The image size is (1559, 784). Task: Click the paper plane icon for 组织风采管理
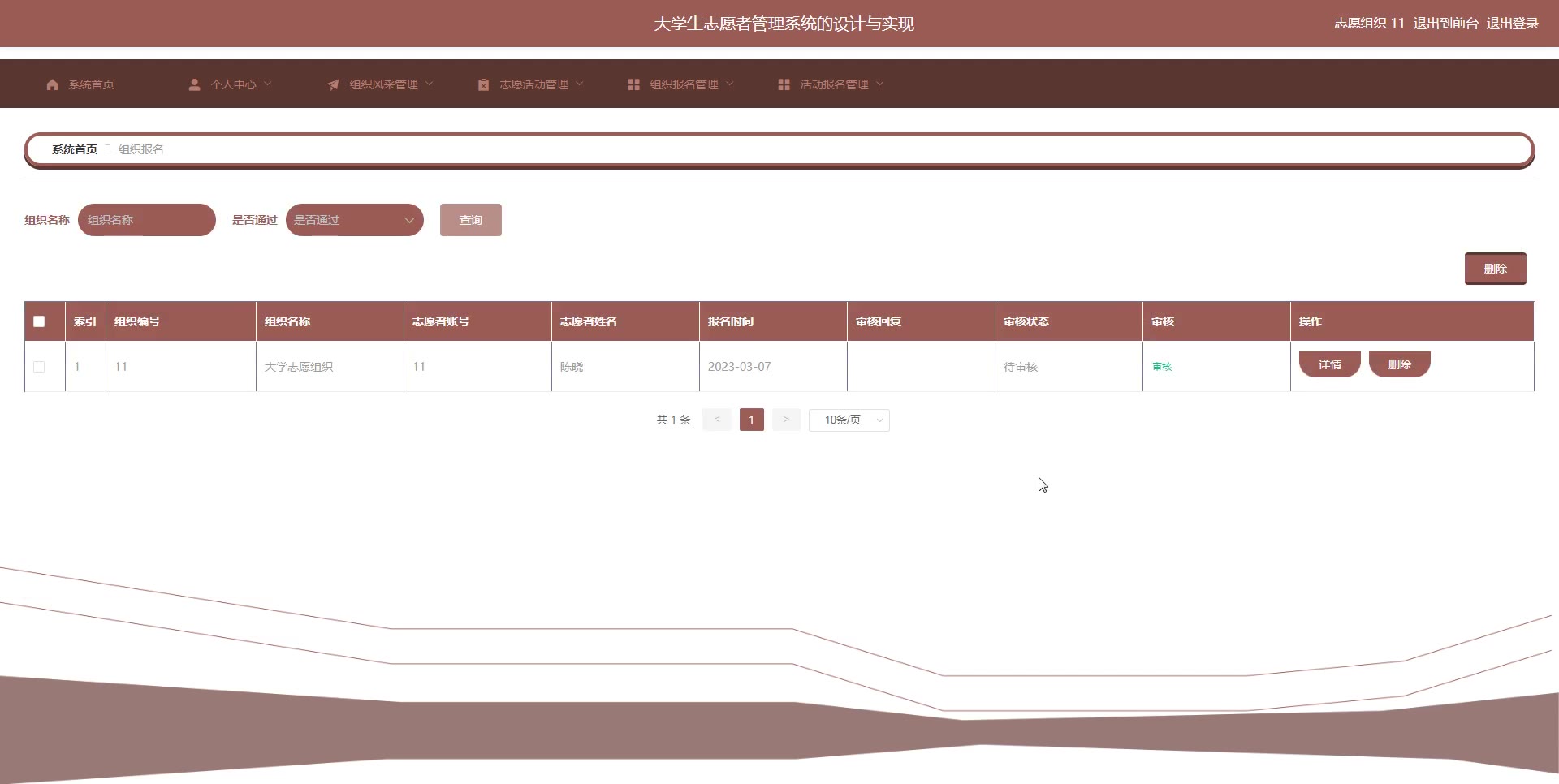333,84
